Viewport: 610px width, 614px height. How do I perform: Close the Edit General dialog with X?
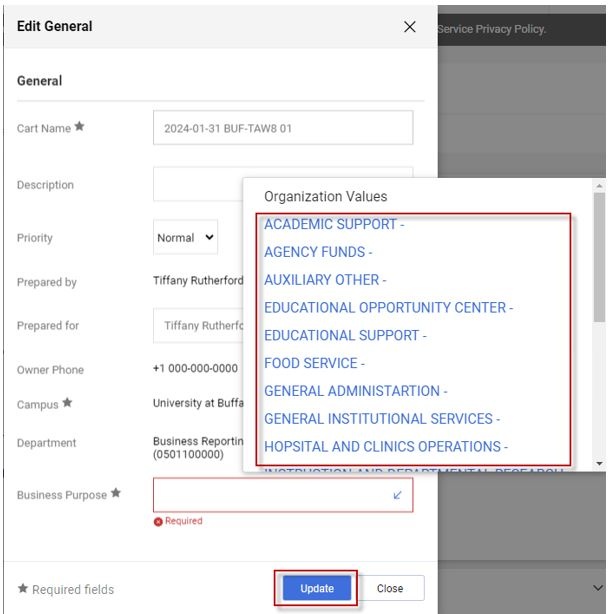(409, 27)
